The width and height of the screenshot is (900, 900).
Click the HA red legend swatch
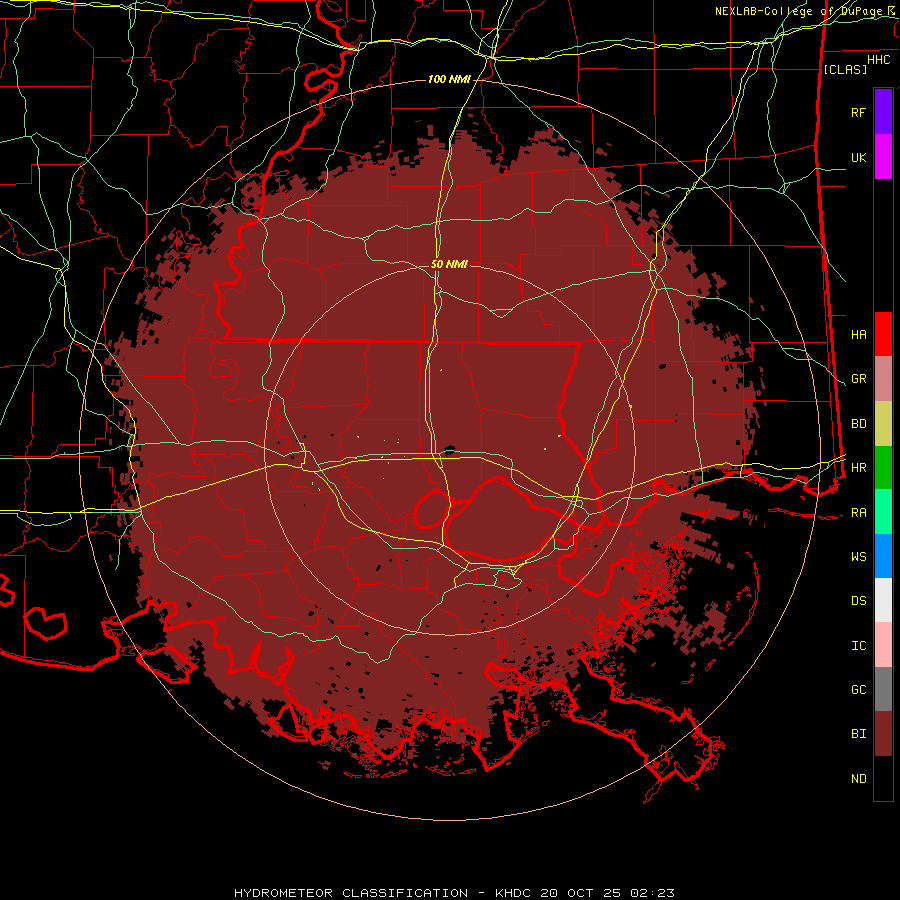(x=883, y=334)
